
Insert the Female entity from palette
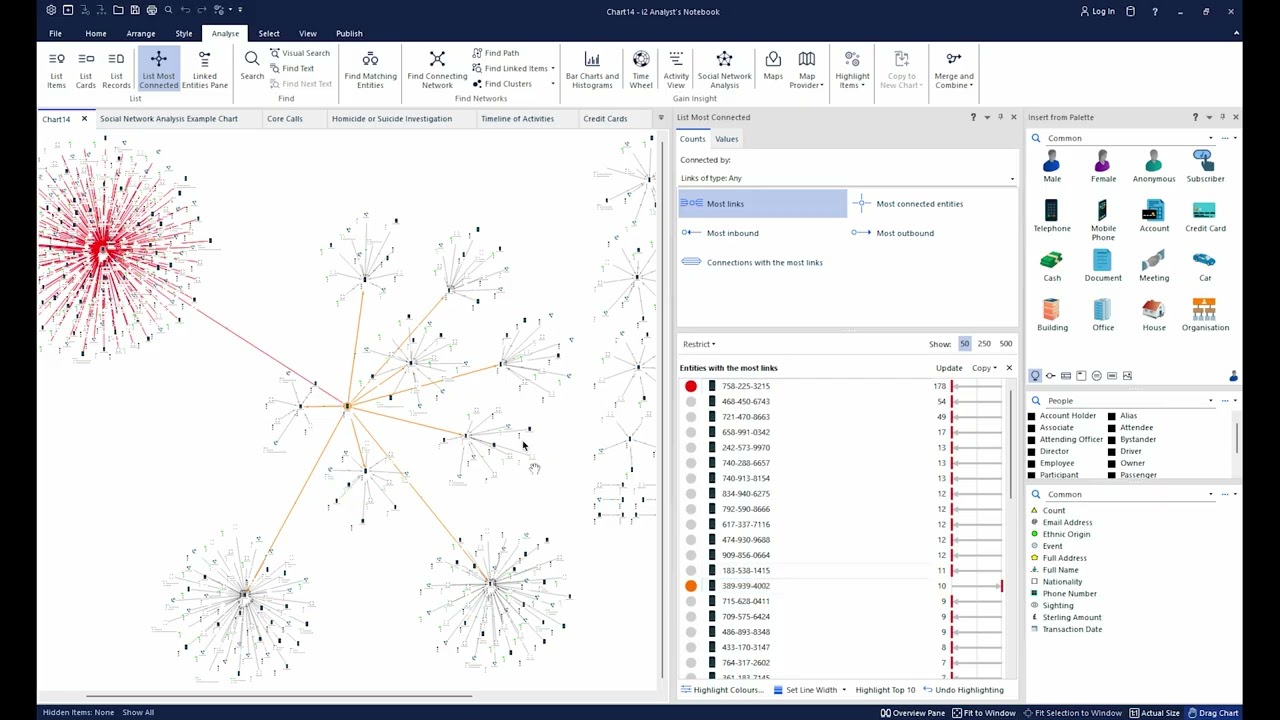coord(1103,166)
